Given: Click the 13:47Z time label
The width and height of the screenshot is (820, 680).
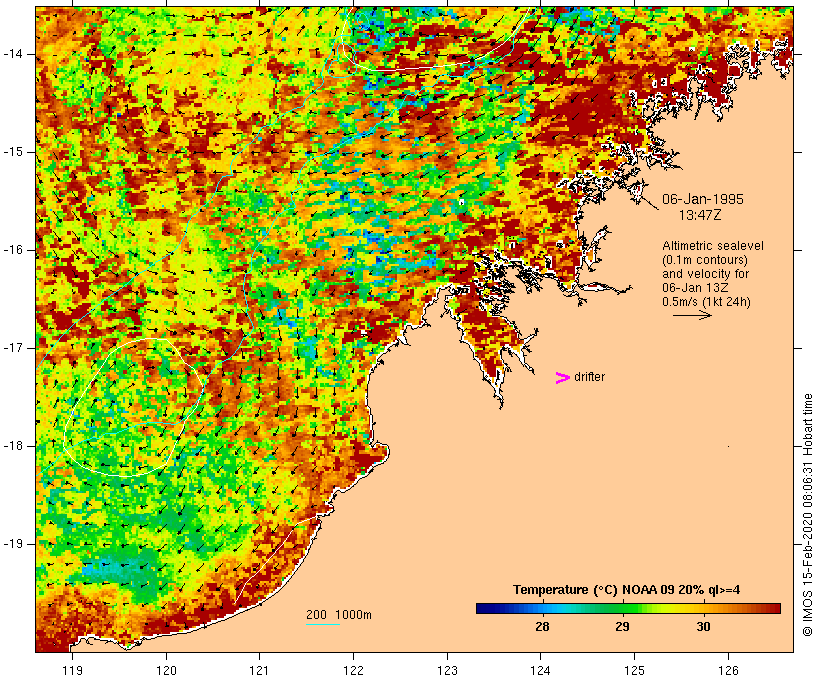Looking at the screenshot, I should click(700, 215).
